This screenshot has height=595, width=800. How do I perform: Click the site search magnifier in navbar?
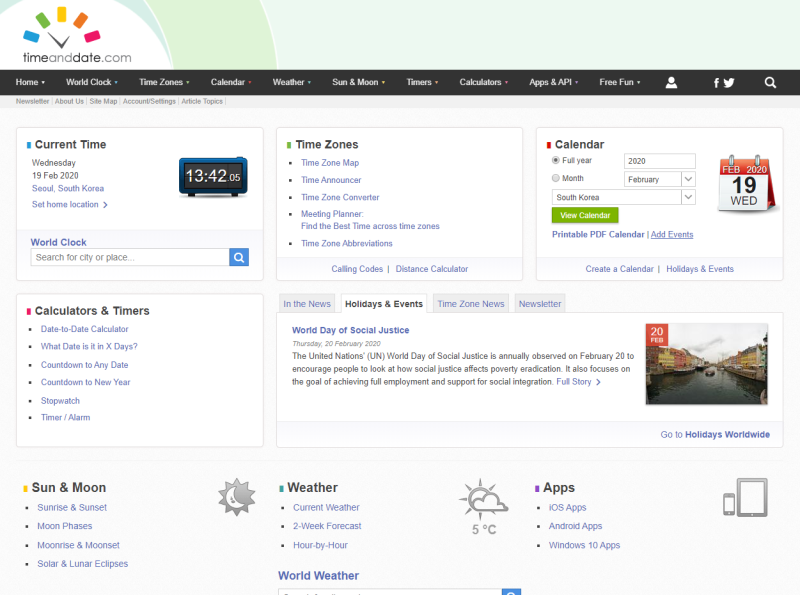[x=770, y=82]
